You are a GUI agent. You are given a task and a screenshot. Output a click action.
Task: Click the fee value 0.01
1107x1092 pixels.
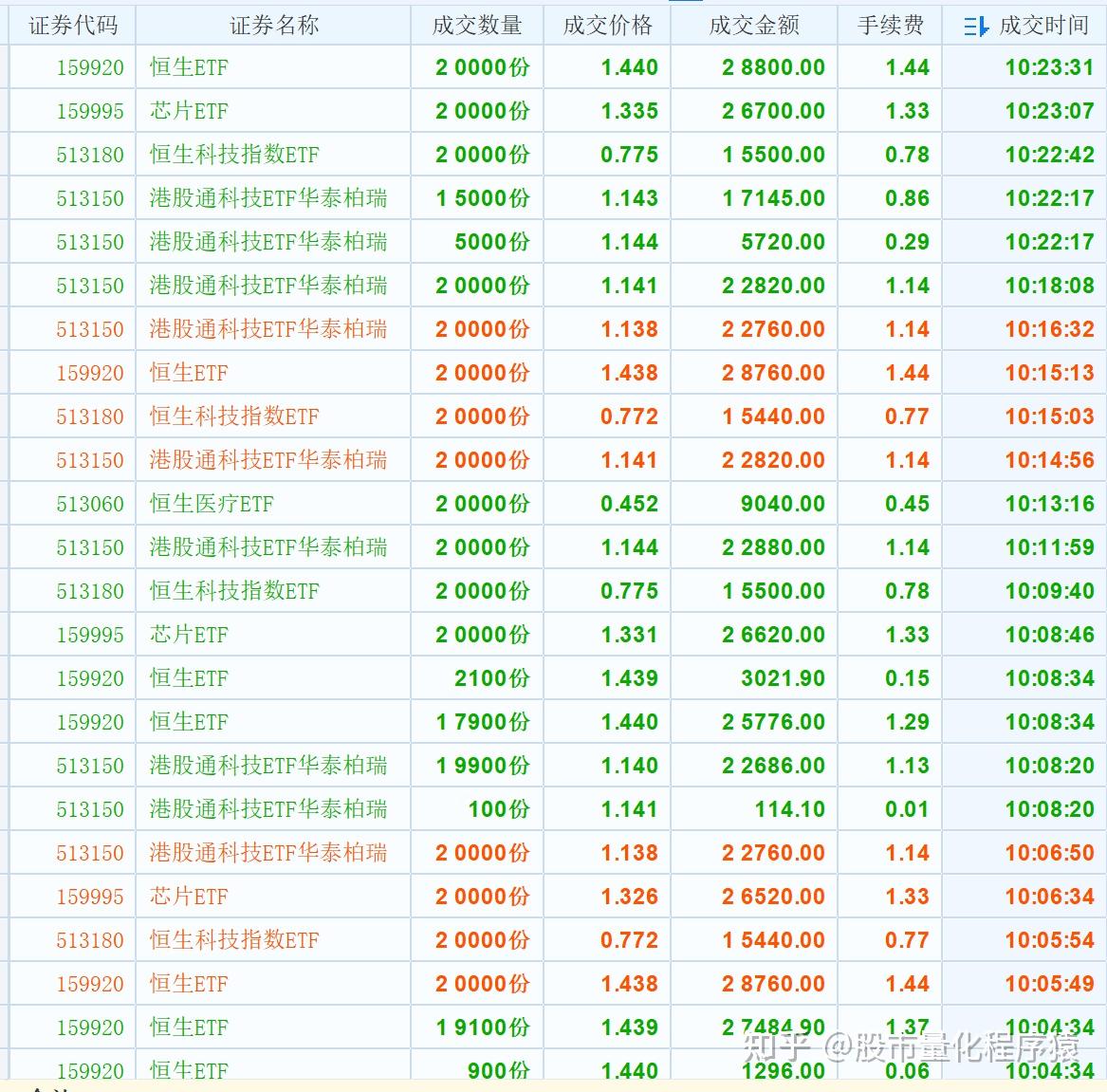907,809
